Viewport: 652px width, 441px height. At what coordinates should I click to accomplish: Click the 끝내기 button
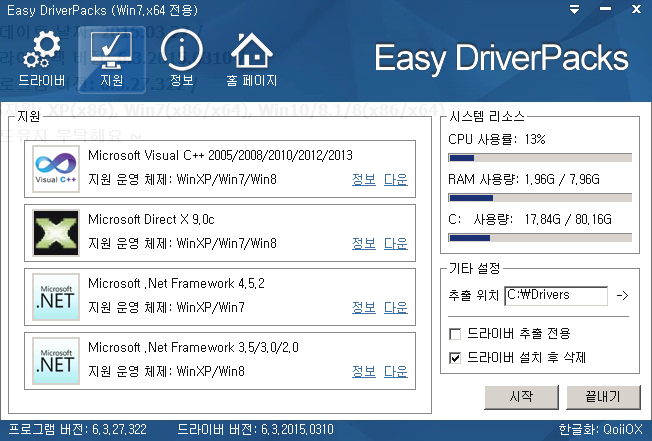pos(603,397)
